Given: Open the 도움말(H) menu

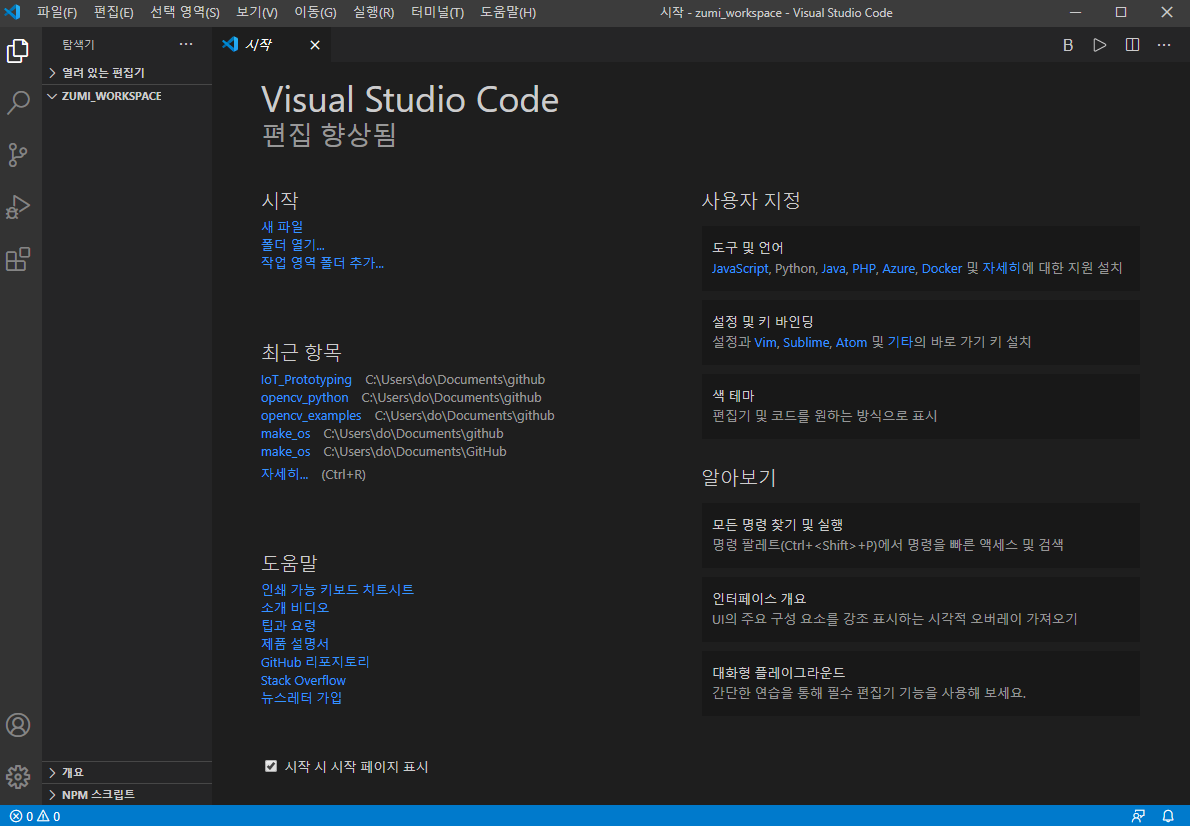Looking at the screenshot, I should 508,13.
